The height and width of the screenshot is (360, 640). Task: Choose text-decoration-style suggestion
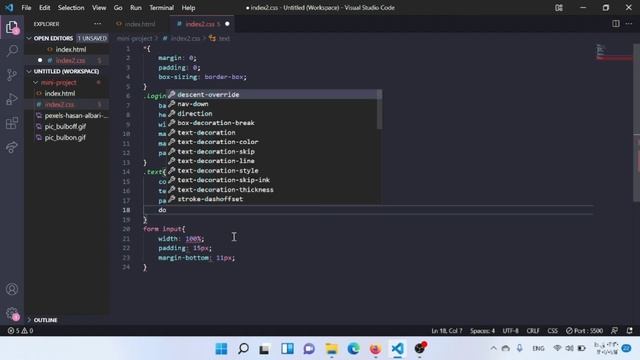[271, 171]
